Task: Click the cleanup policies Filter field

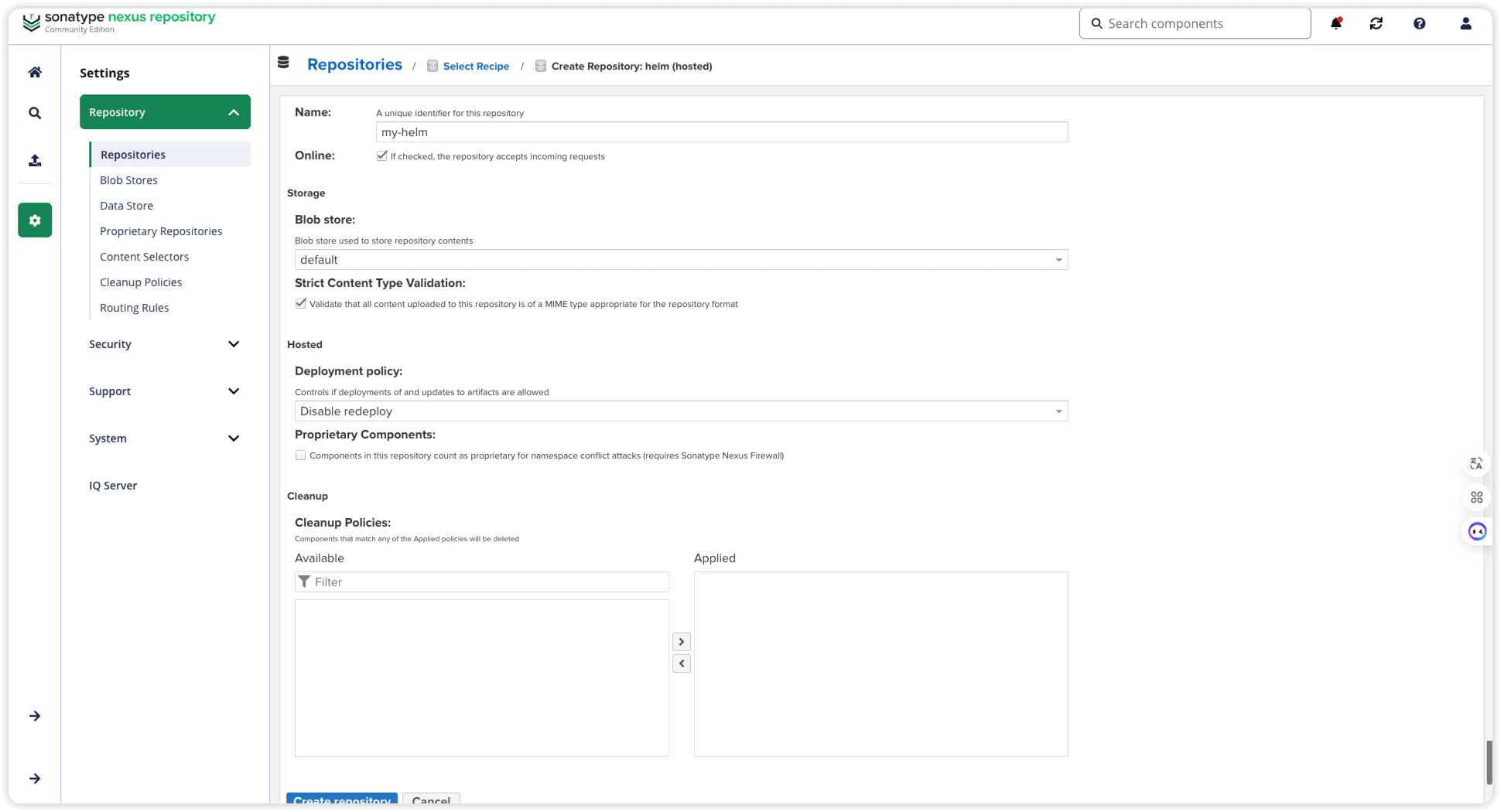Action: point(481,582)
